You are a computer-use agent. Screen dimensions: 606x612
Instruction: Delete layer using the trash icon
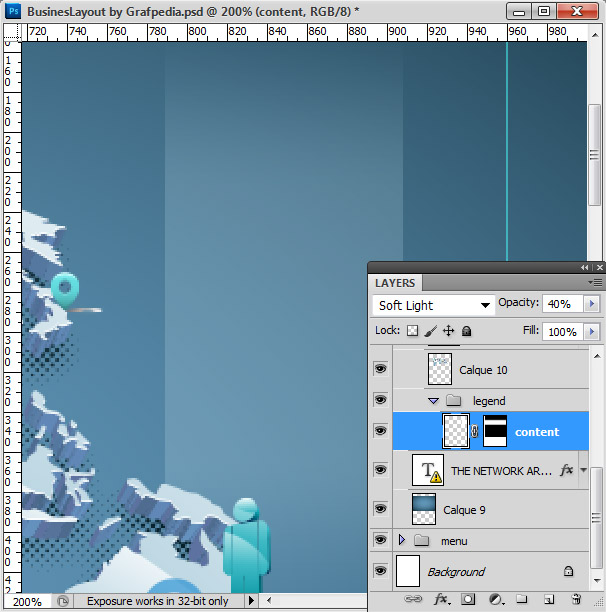[576, 599]
